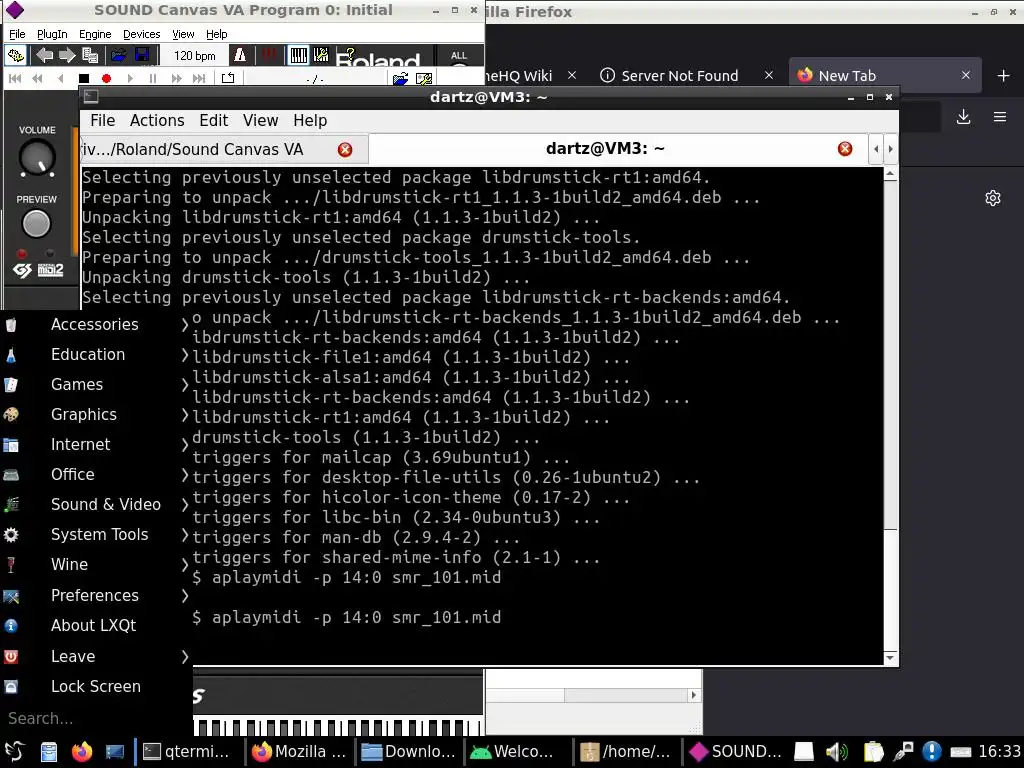The width and height of the screenshot is (1024, 768).
Task: Switch to the Roland/Sound Canvas VA terminal tab
Action: [x=223, y=150]
